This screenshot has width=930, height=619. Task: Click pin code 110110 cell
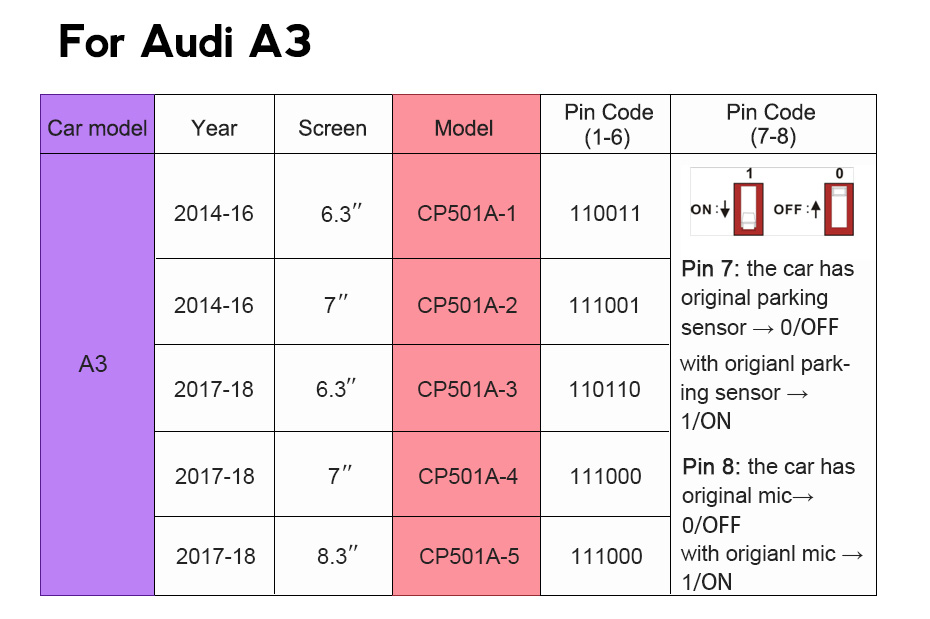point(606,388)
